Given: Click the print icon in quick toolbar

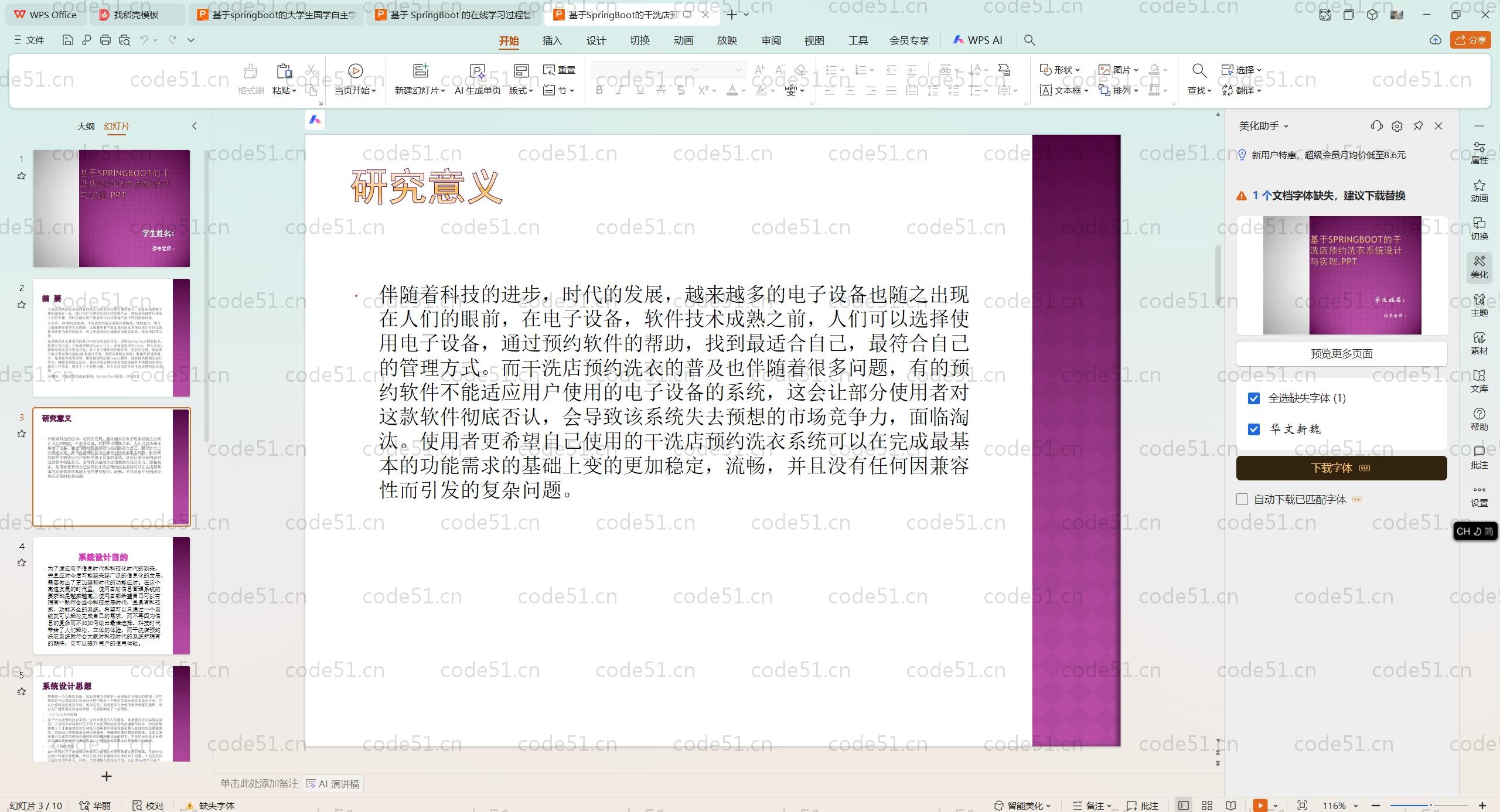Looking at the screenshot, I should [x=105, y=40].
